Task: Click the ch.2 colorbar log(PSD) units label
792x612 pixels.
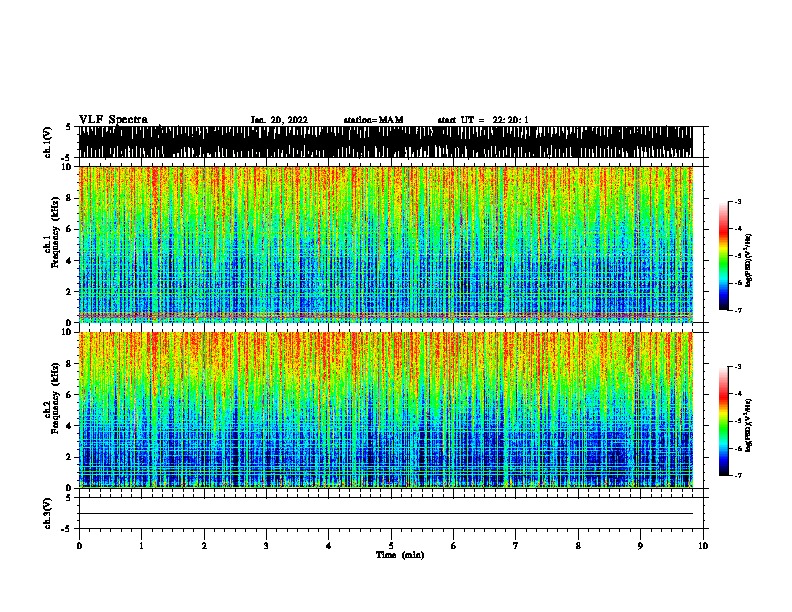Action: (748, 426)
